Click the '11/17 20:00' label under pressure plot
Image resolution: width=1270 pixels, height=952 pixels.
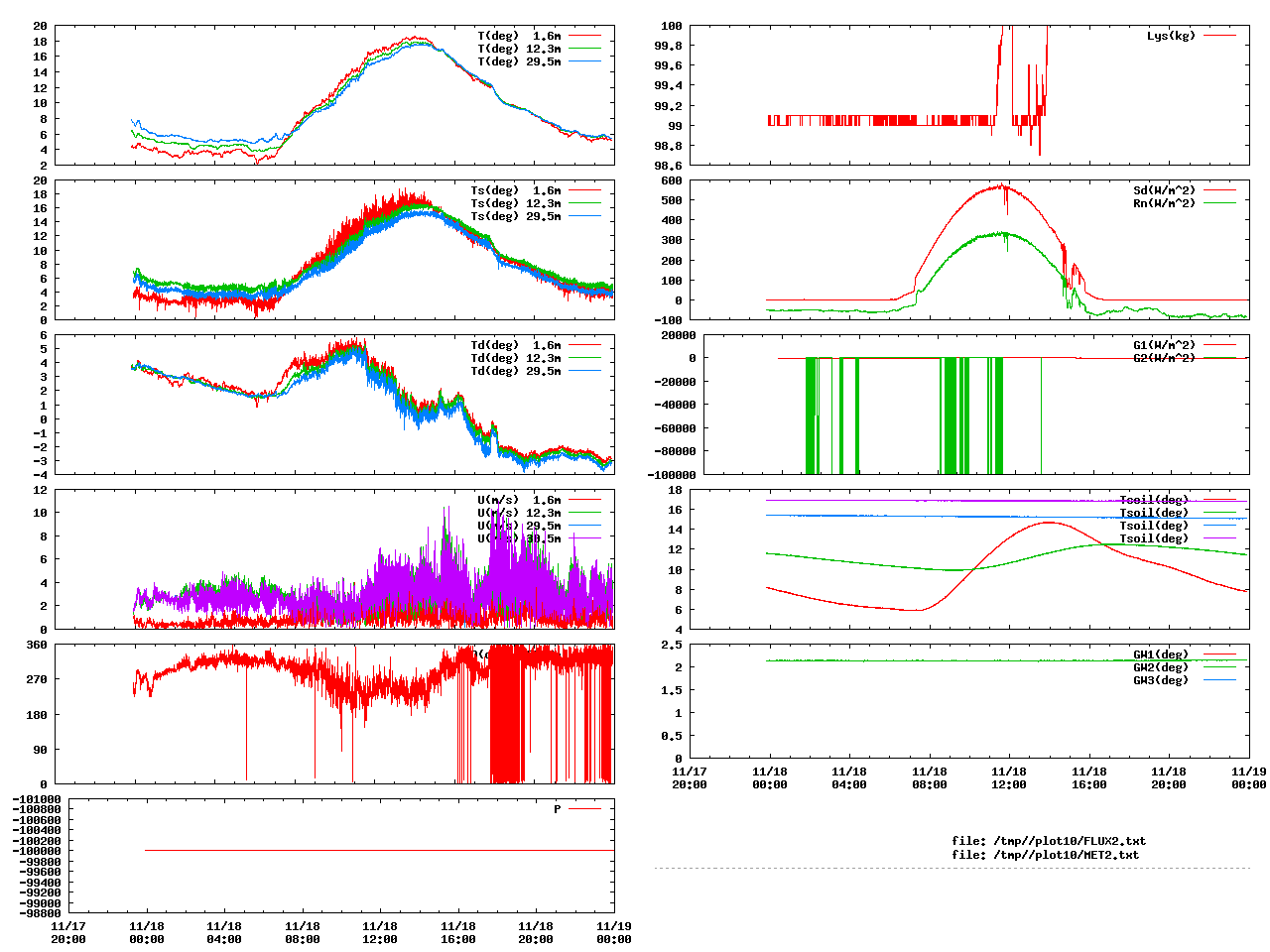pyautogui.click(x=68, y=933)
